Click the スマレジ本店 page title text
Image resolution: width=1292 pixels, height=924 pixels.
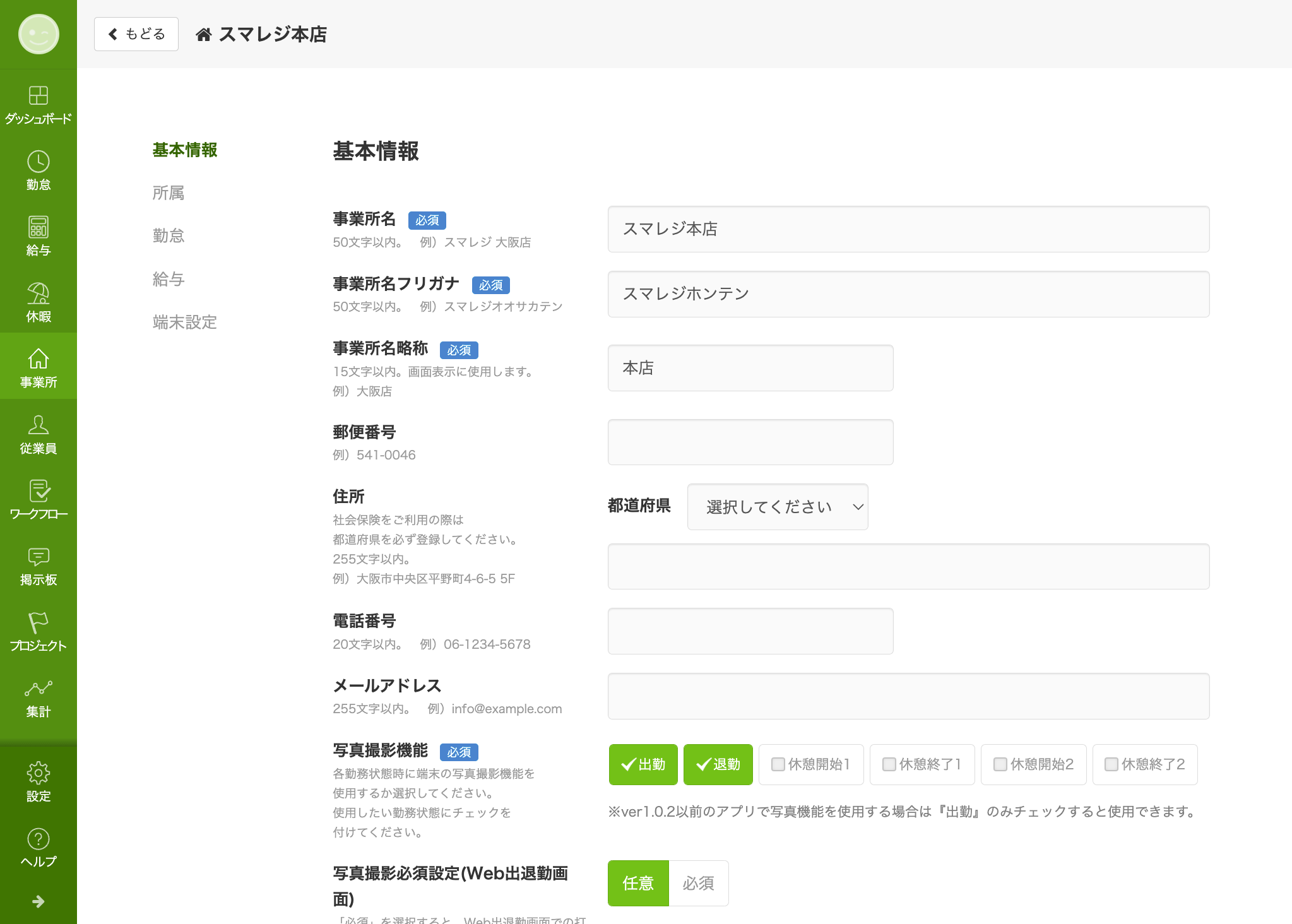tap(273, 34)
